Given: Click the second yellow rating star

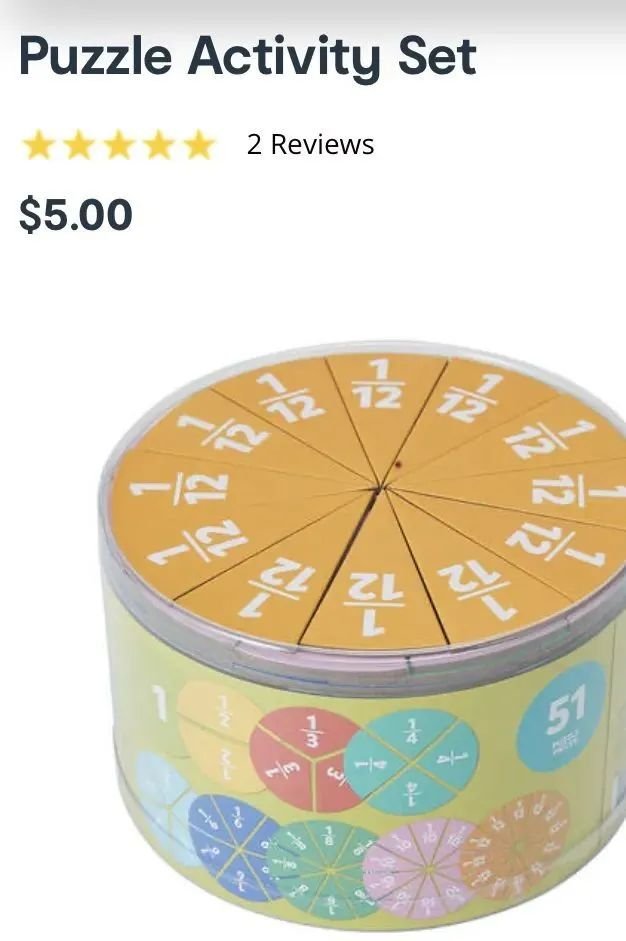Looking at the screenshot, I should [79, 145].
